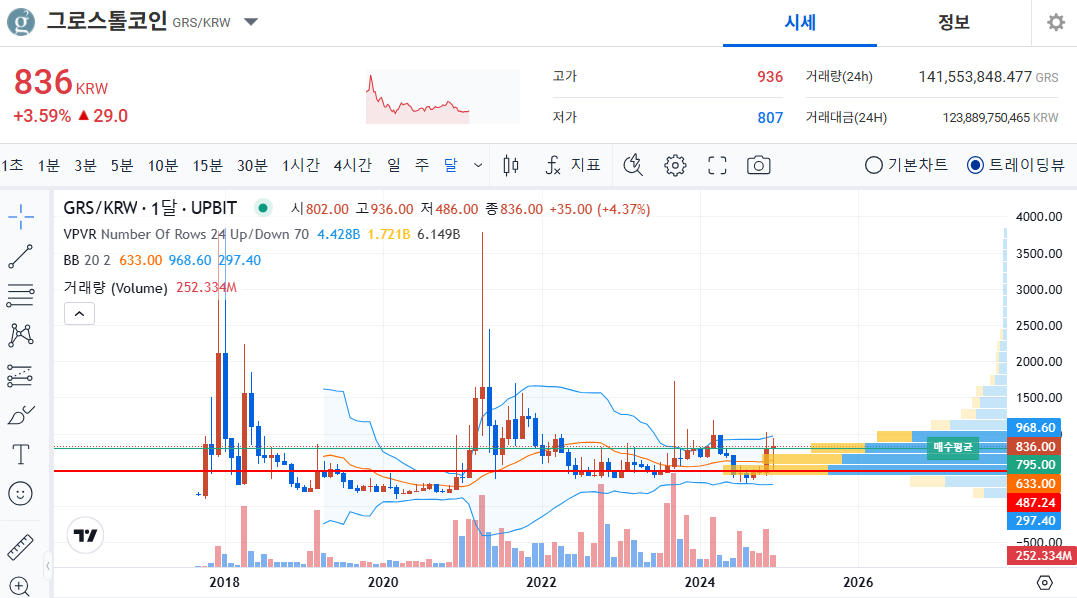1077x598 pixels.
Task: Select the brush drawing tool
Action: (21, 415)
